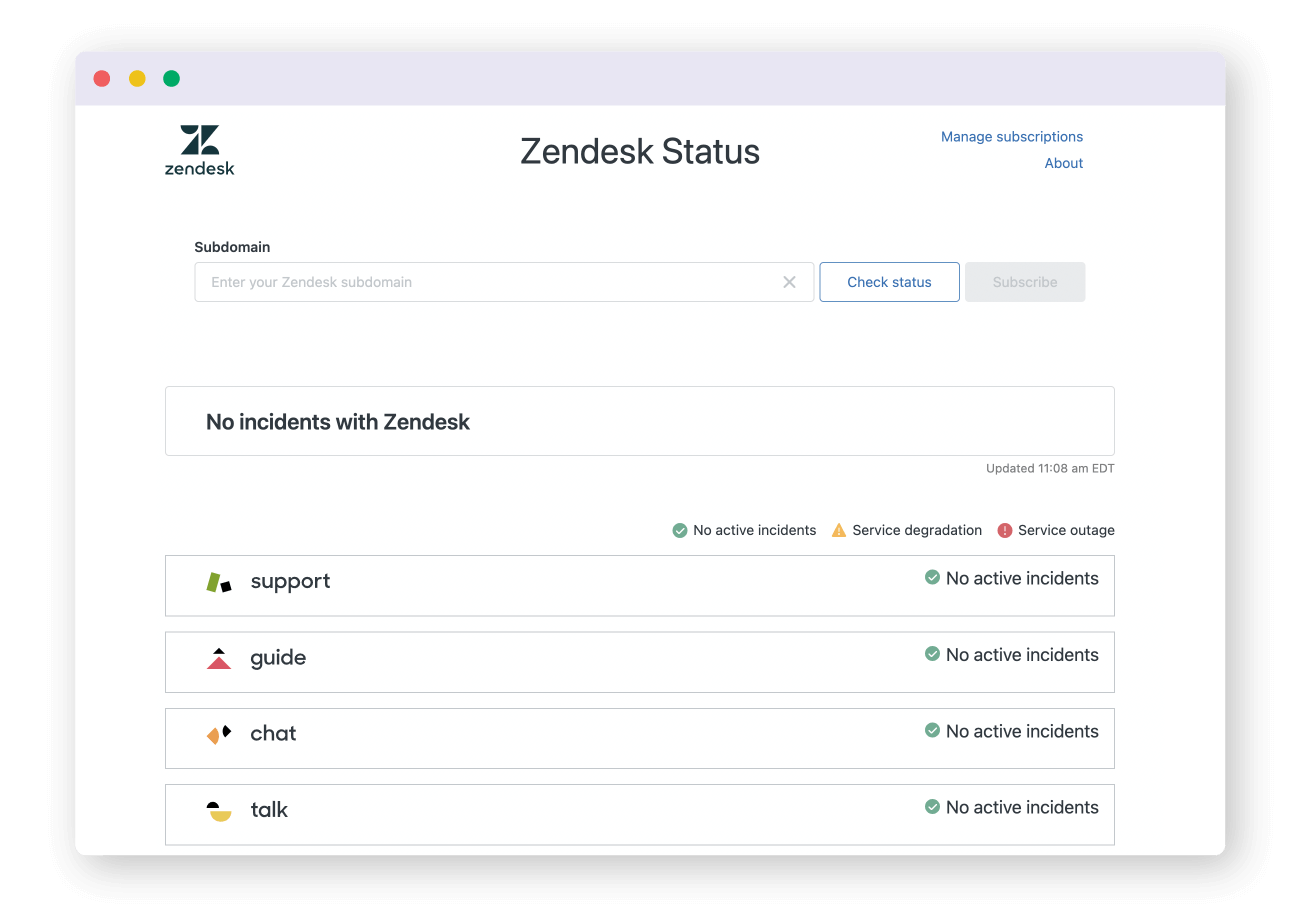This screenshot has width=1303, height=921.
Task: Open the About link
Action: point(1064,163)
